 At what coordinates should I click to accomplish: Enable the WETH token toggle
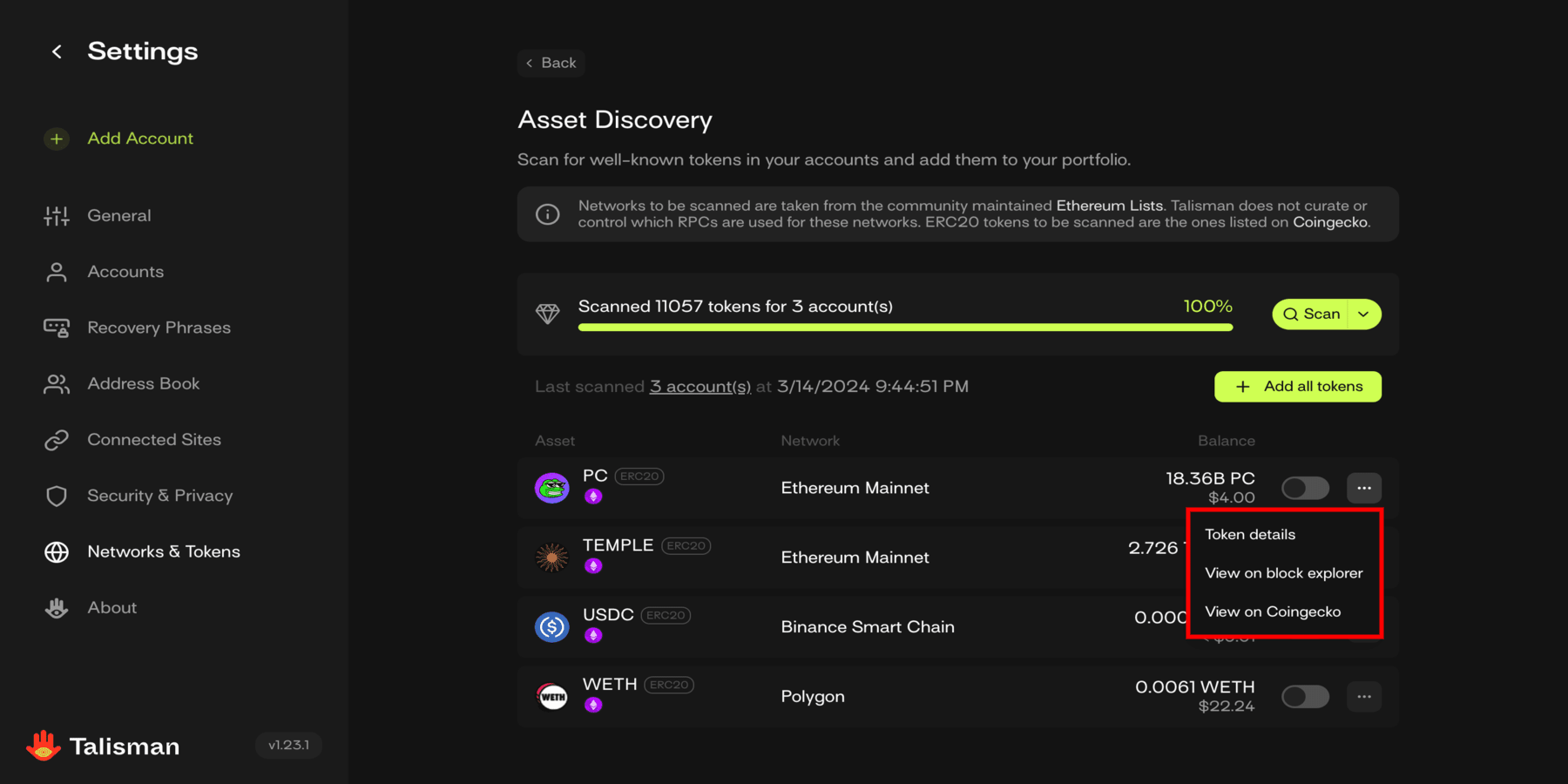coord(1305,697)
